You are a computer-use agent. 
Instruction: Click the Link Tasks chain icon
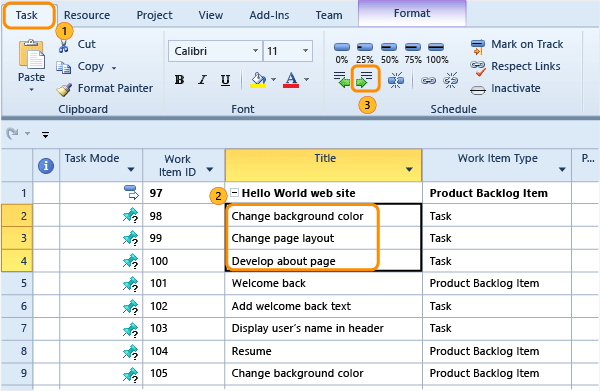(x=428, y=80)
